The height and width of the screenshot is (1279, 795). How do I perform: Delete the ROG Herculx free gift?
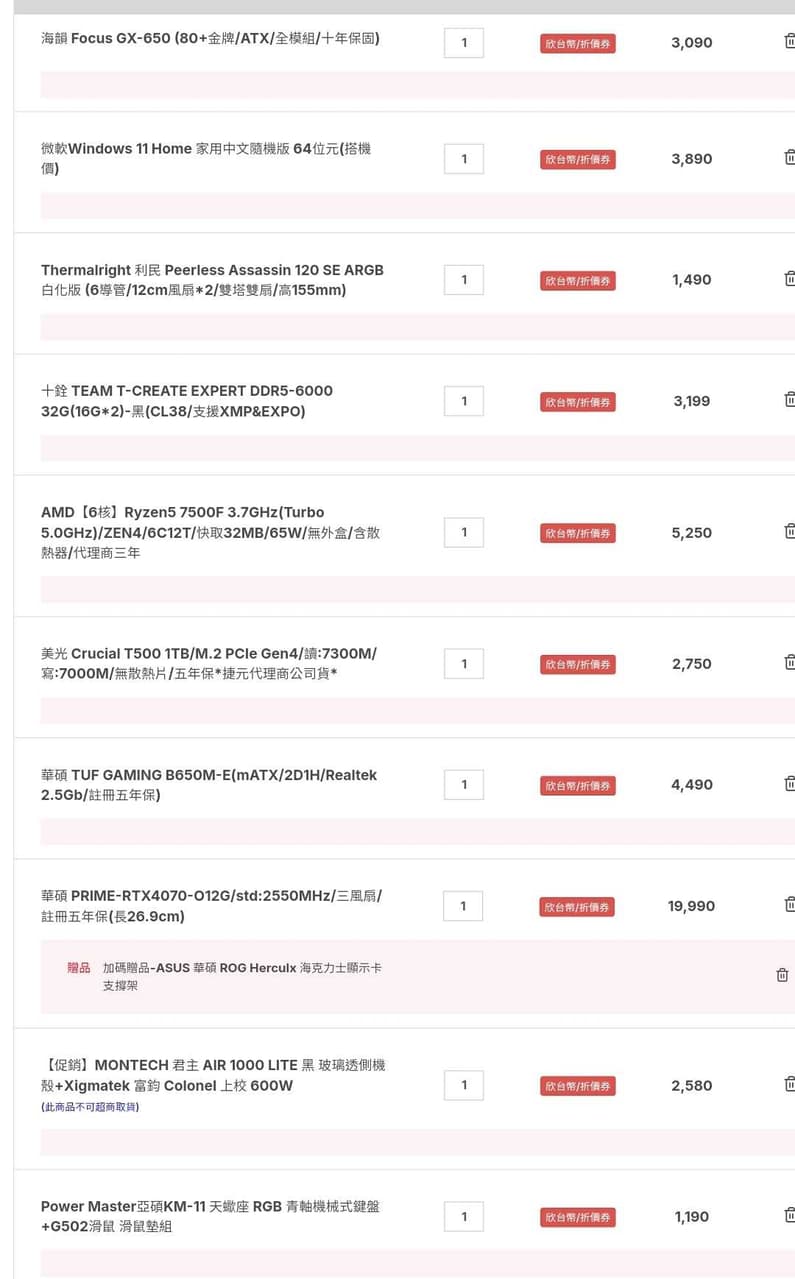tap(782, 975)
